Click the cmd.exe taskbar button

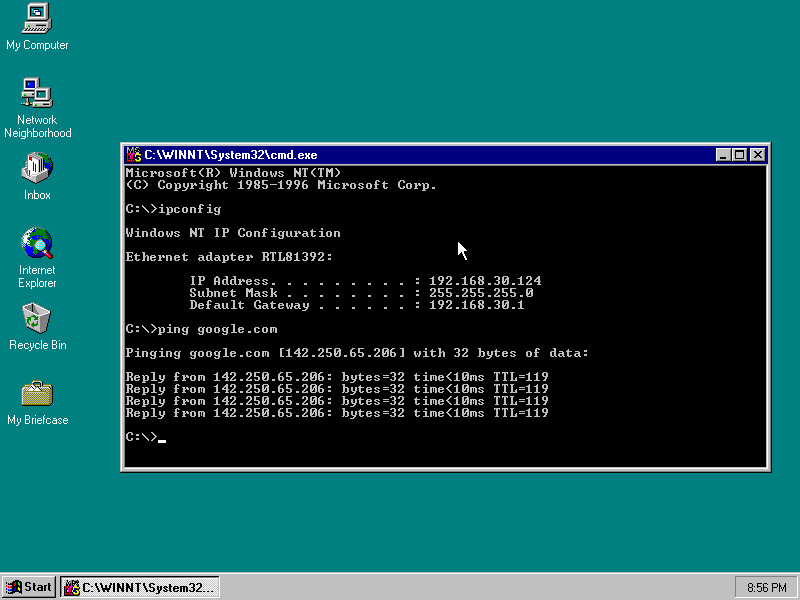point(140,587)
